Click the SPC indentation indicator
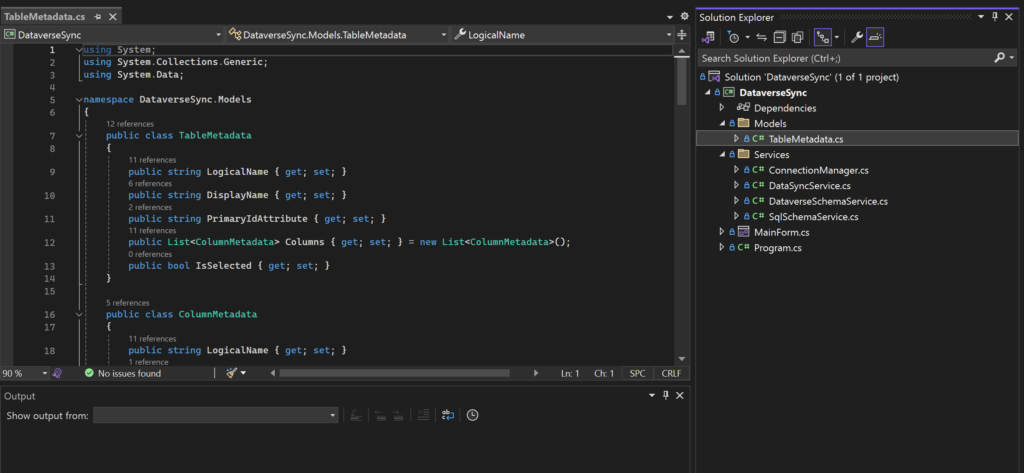 637,373
